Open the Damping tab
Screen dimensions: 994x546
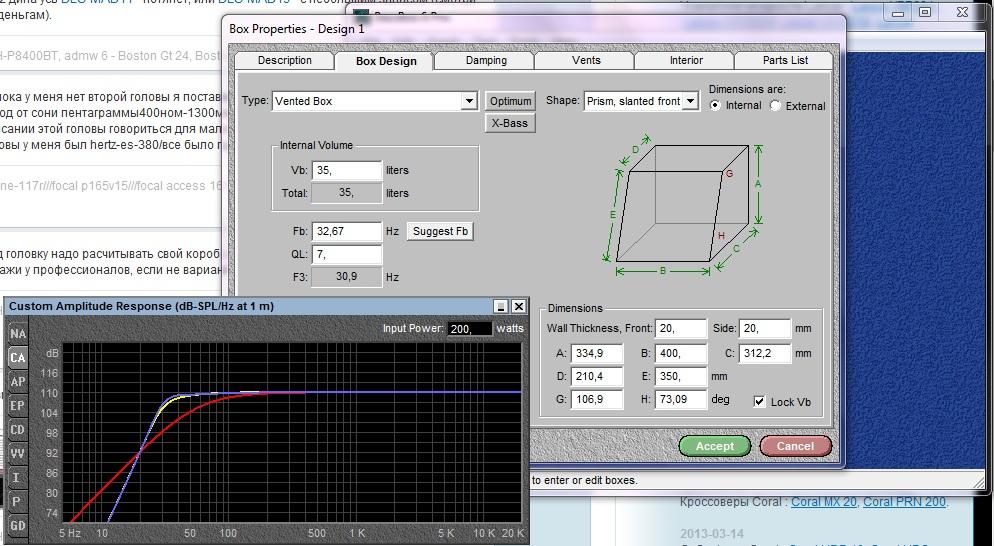485,60
